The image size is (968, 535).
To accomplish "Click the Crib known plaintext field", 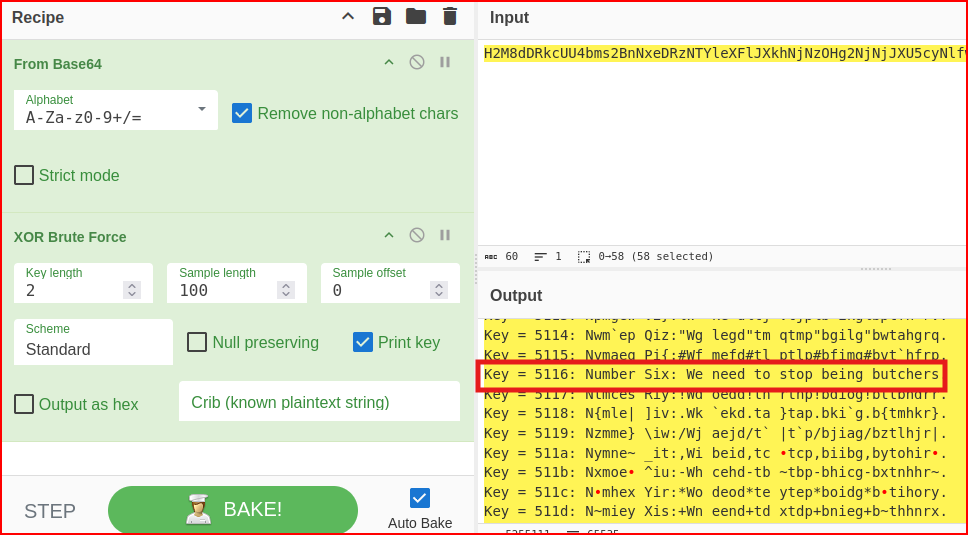I will pos(319,402).
